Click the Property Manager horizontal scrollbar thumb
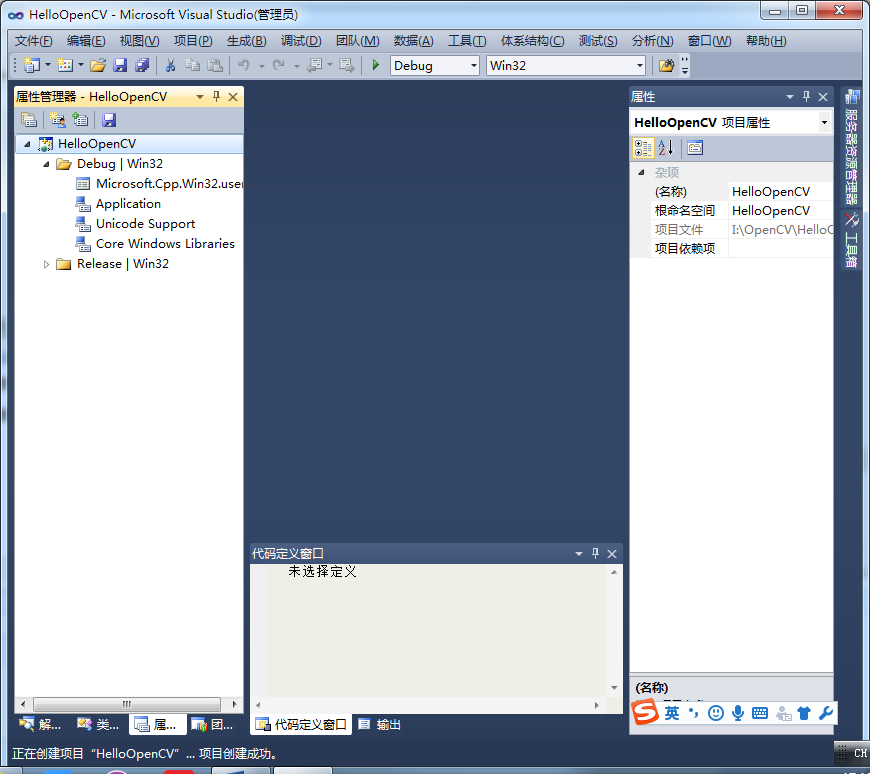This screenshot has height=774, width=870. pyautogui.click(x=127, y=704)
